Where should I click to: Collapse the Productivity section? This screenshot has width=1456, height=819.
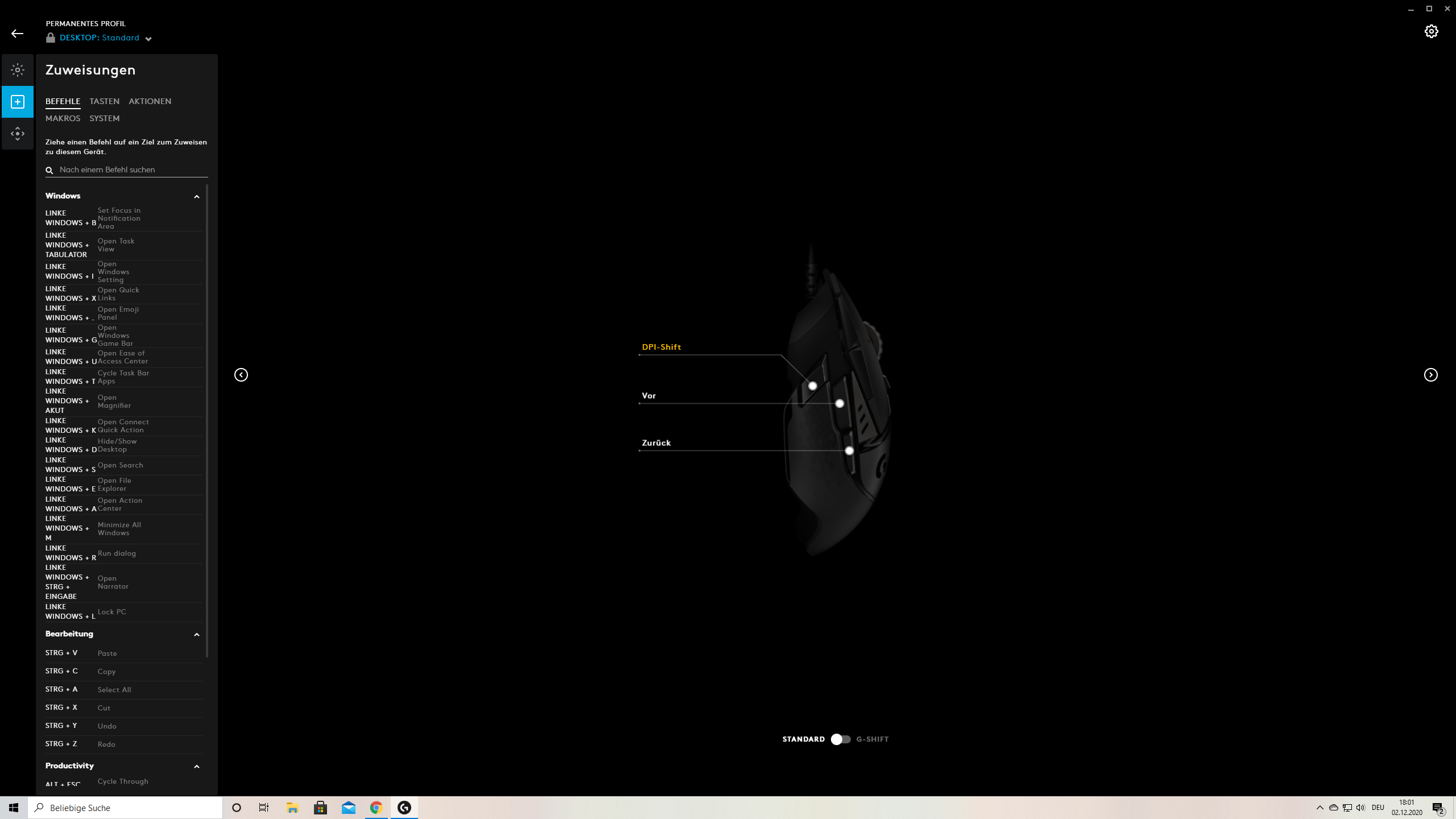pyautogui.click(x=197, y=766)
